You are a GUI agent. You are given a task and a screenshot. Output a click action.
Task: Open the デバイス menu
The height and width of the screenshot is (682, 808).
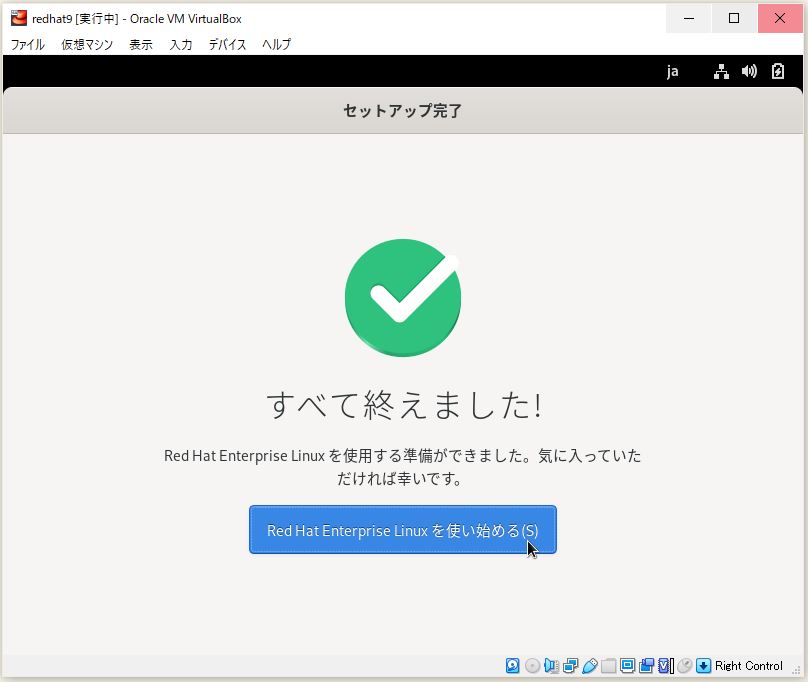pyautogui.click(x=227, y=44)
